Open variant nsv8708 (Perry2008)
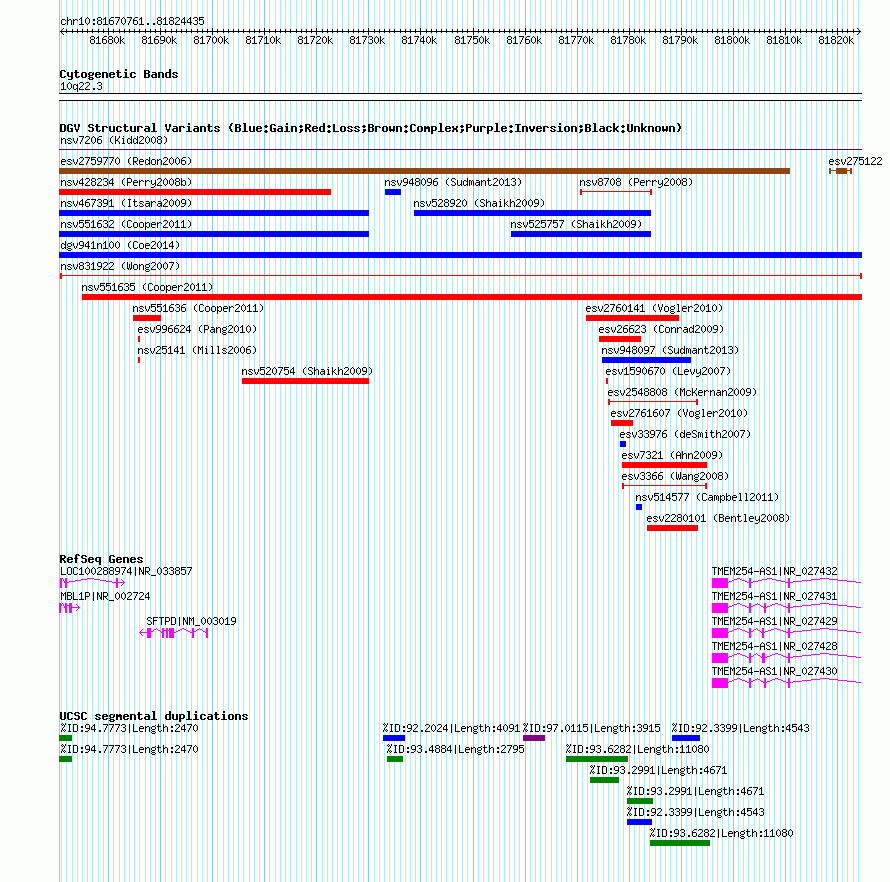Screen dimensions: 890x882 click(636, 182)
